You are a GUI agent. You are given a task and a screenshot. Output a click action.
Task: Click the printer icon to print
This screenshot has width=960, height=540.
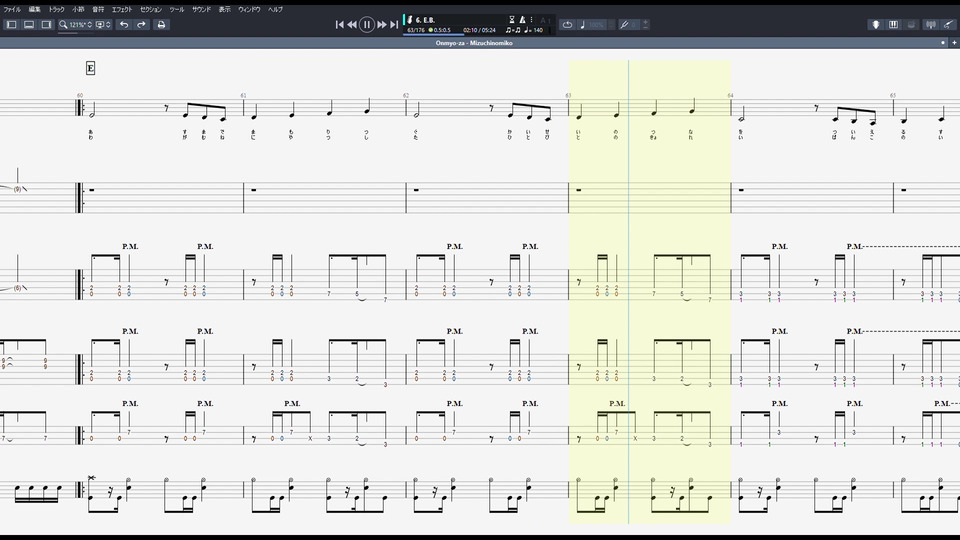pyautogui.click(x=161, y=24)
